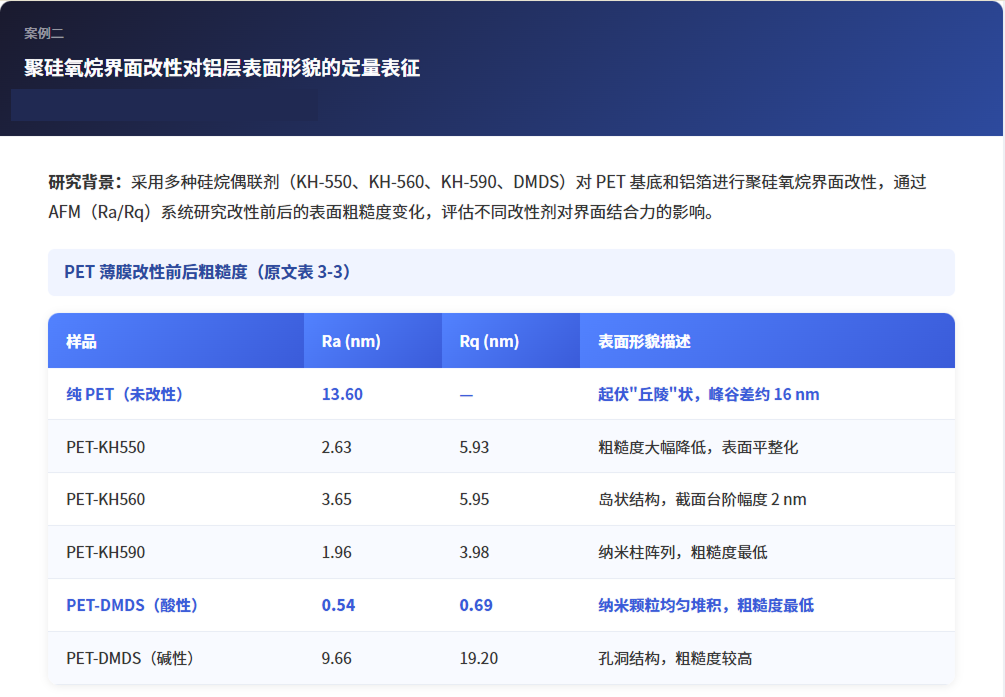Select the PET-KH590 sample name
The height and width of the screenshot is (697, 1005).
(108, 553)
